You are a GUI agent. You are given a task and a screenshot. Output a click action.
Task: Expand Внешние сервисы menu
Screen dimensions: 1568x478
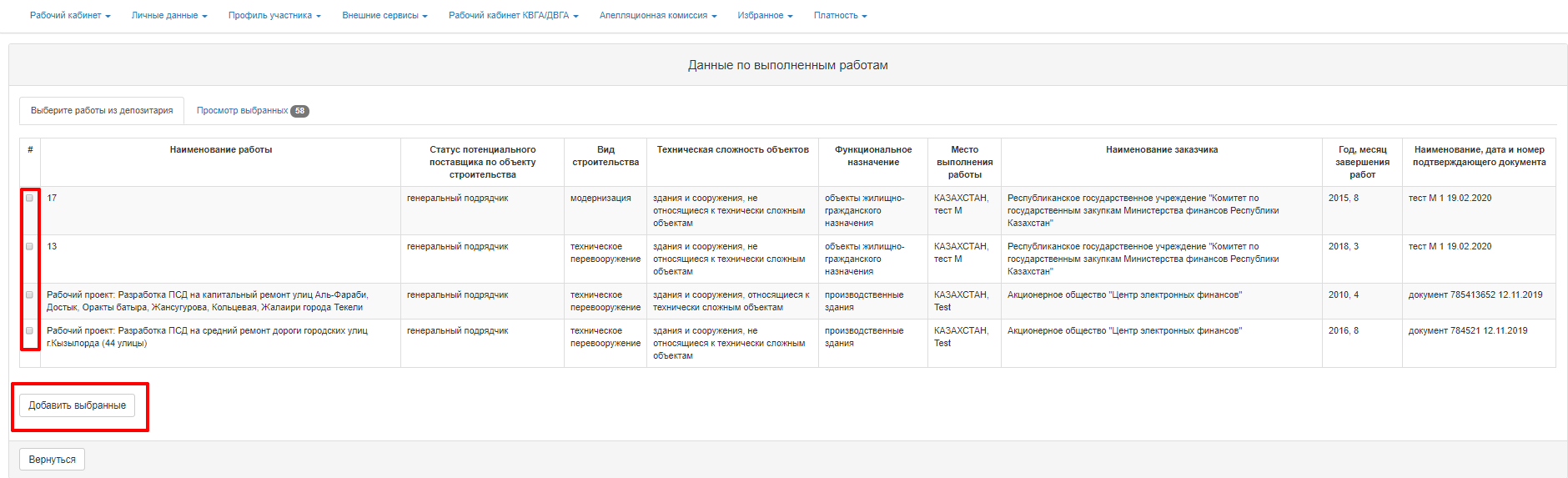[384, 16]
